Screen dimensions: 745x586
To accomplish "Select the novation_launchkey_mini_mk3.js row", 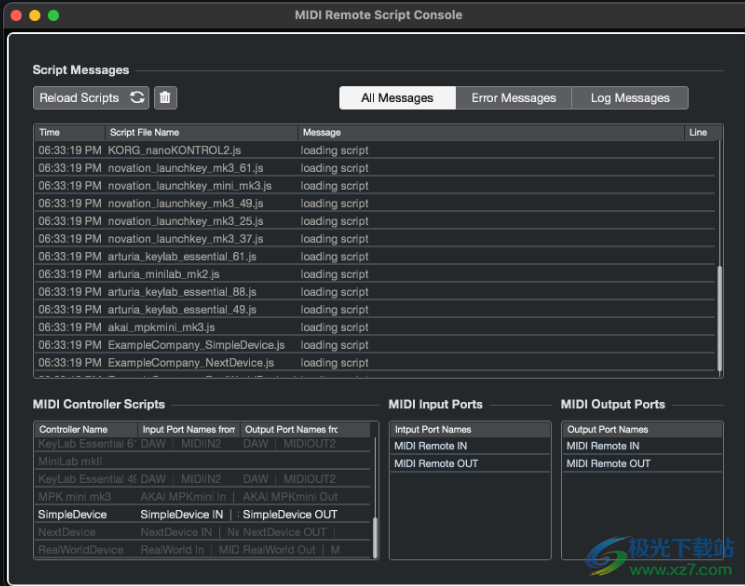I will 375,185.
